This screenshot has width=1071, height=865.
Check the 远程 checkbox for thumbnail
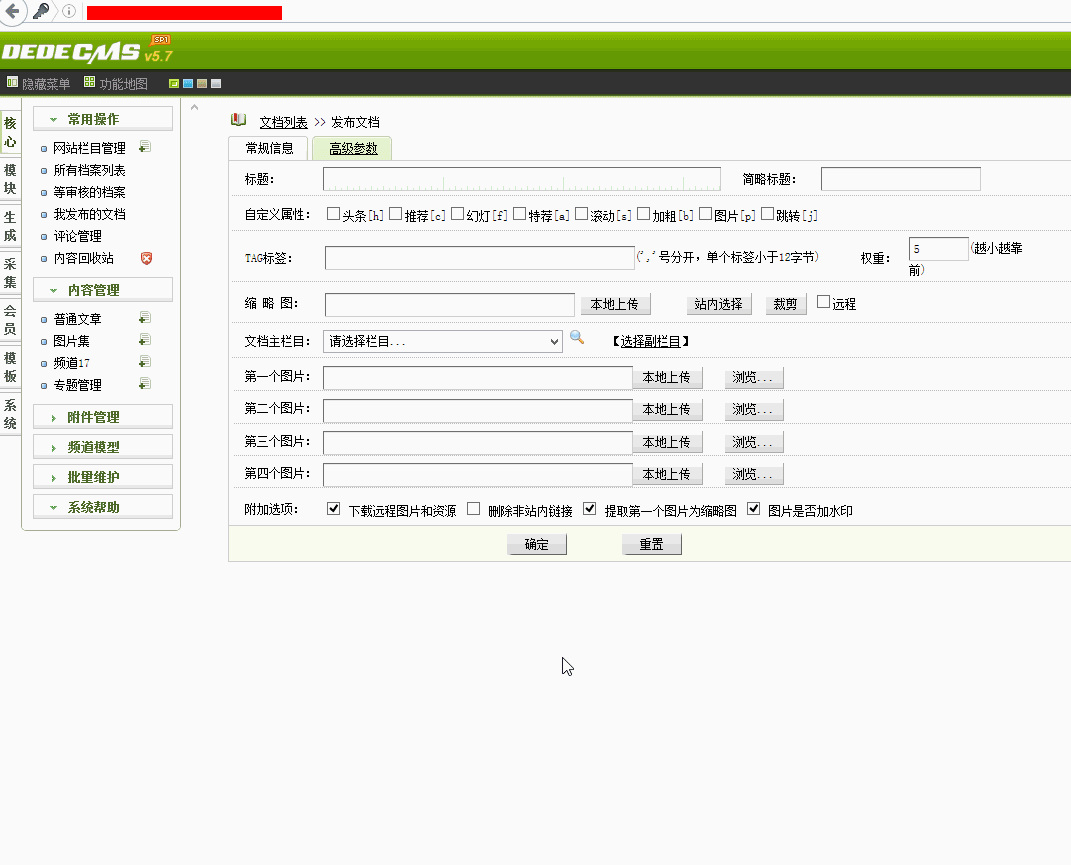(822, 303)
